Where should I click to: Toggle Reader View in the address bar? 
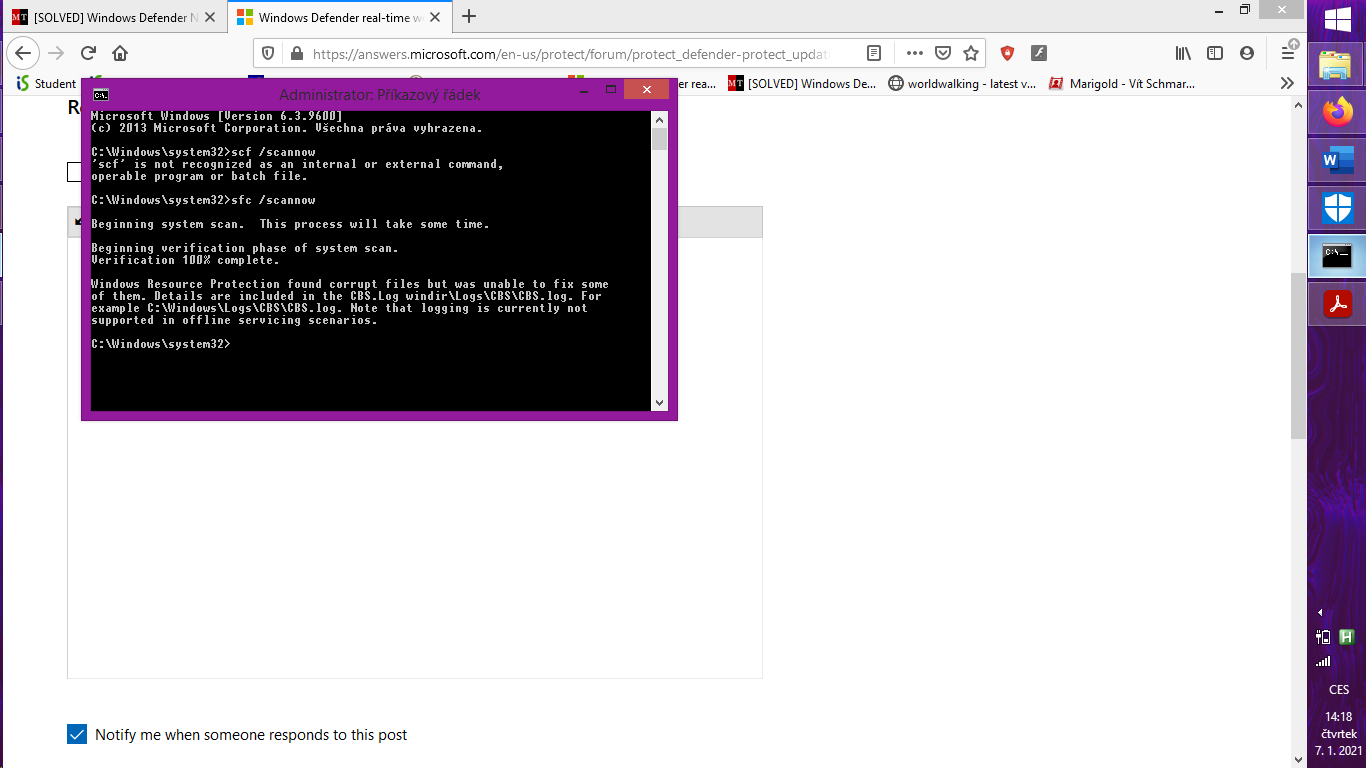(x=874, y=53)
